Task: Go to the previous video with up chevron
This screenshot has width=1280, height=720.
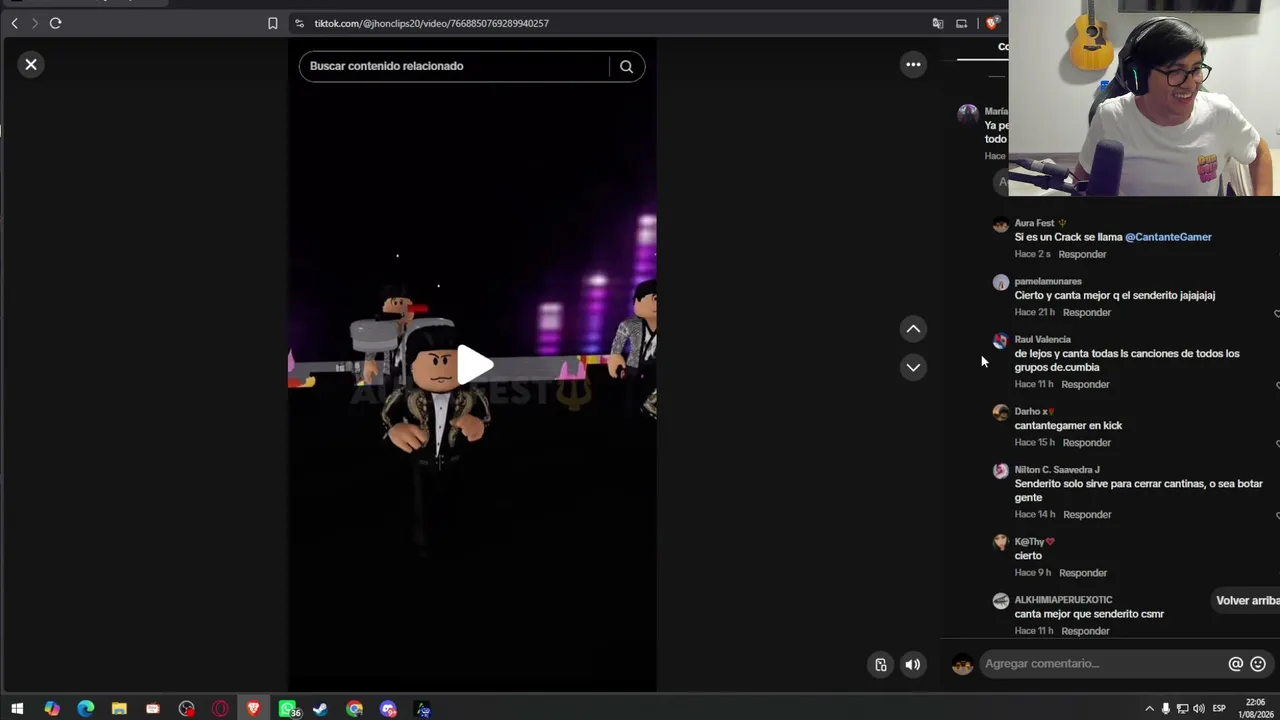Action: [x=913, y=329]
